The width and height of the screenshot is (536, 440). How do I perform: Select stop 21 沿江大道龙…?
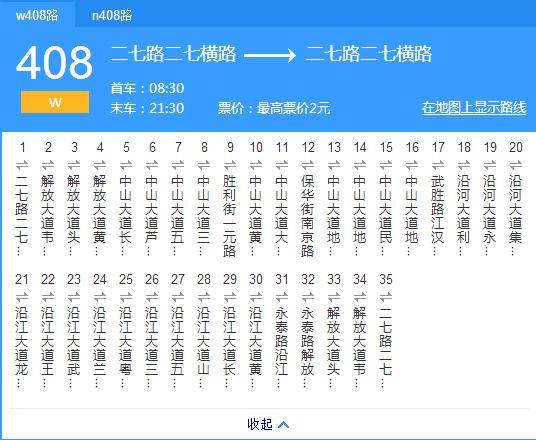[22, 348]
